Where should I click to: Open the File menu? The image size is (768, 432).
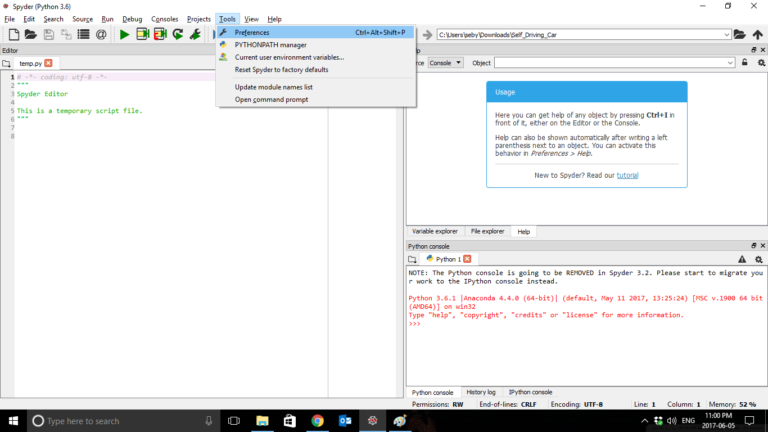[x=9, y=19]
